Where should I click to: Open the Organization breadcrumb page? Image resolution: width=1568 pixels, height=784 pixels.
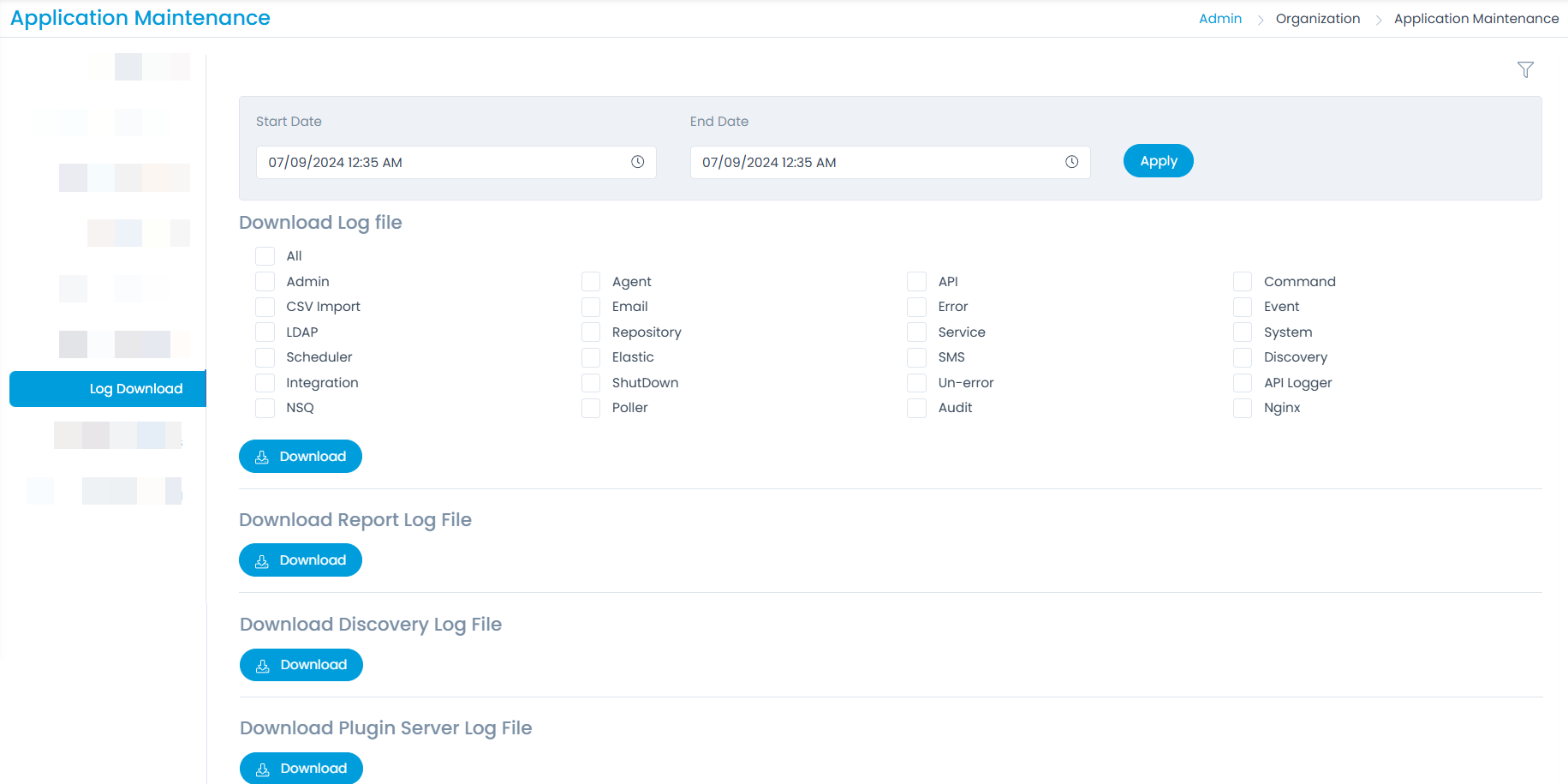coord(1318,18)
